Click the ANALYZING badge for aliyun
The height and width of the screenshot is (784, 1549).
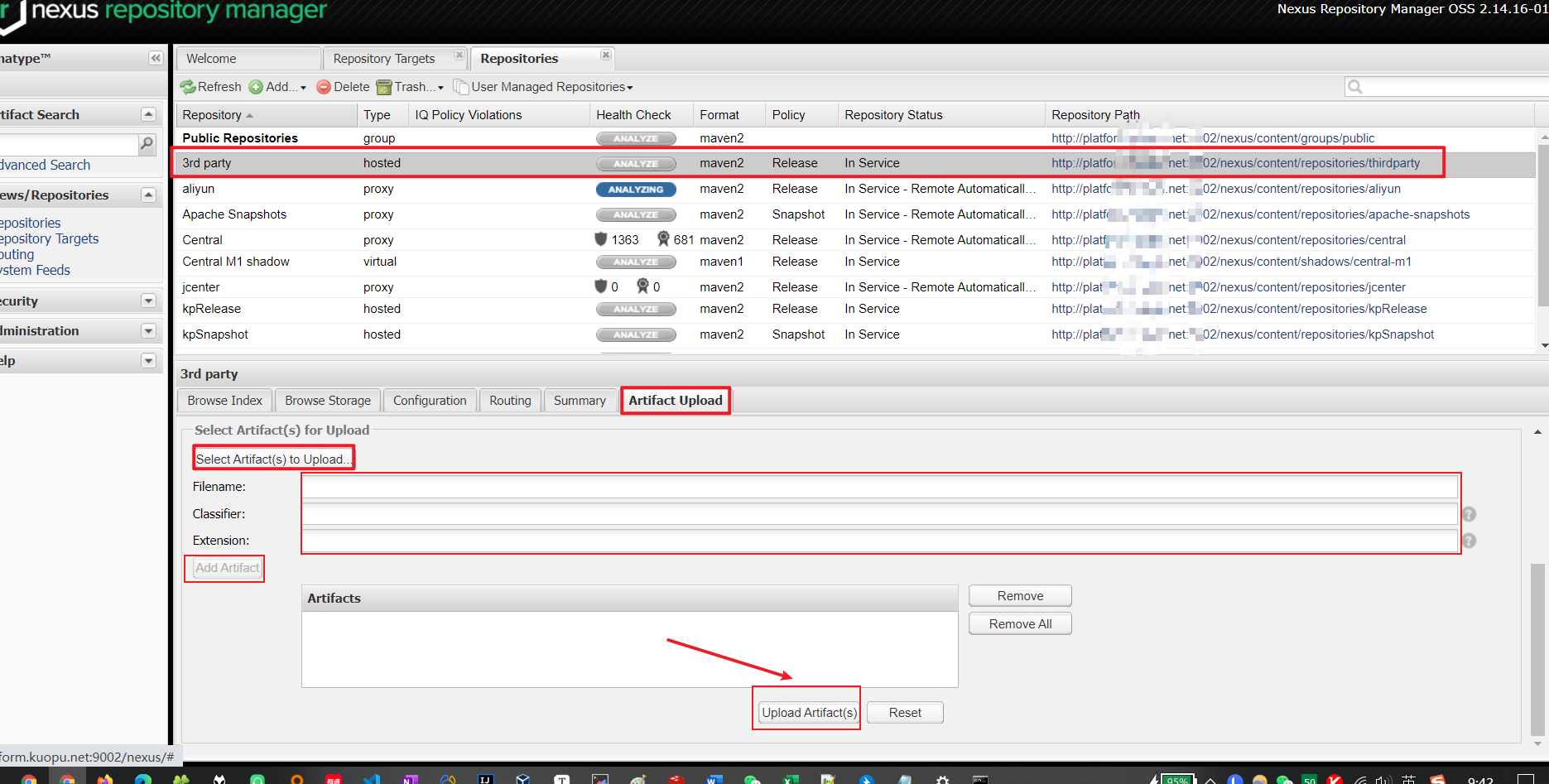click(636, 190)
